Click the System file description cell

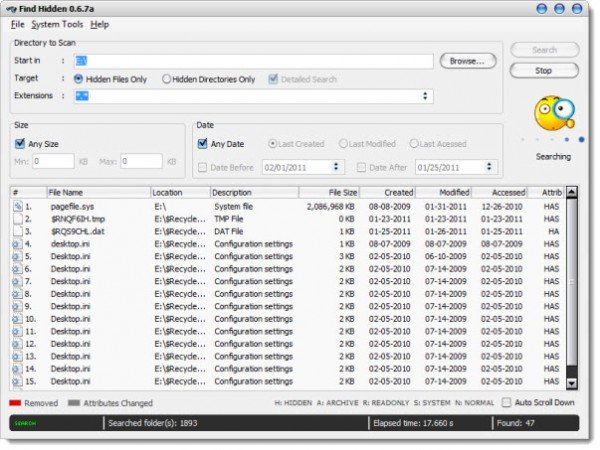(x=233, y=207)
